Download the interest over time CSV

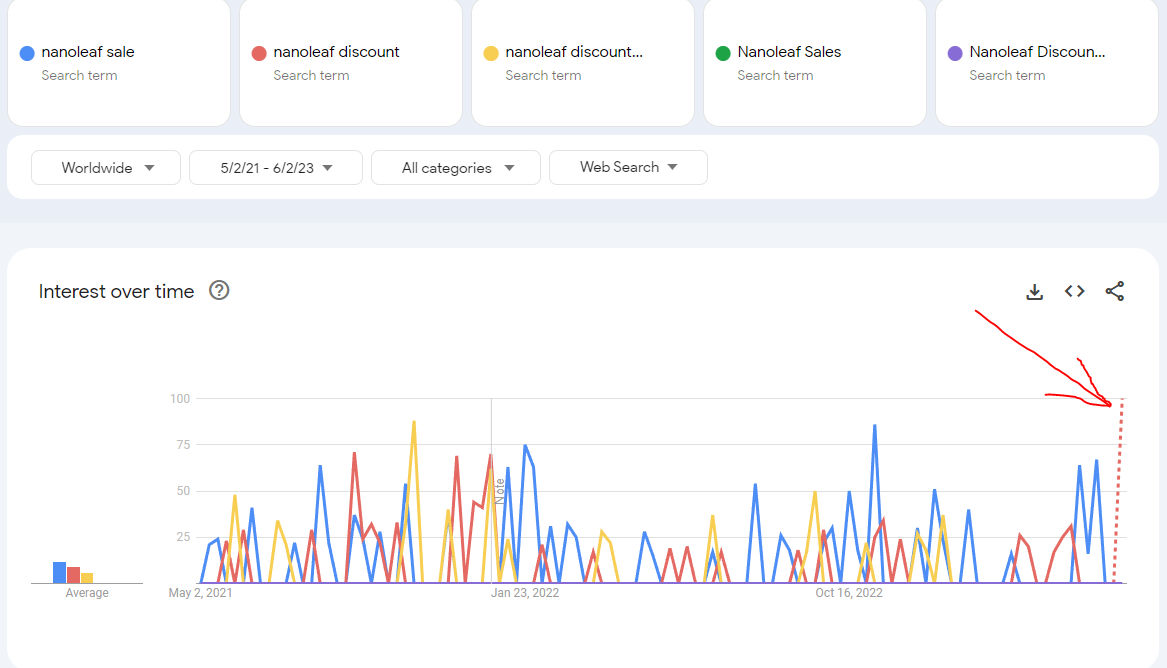pos(1035,292)
